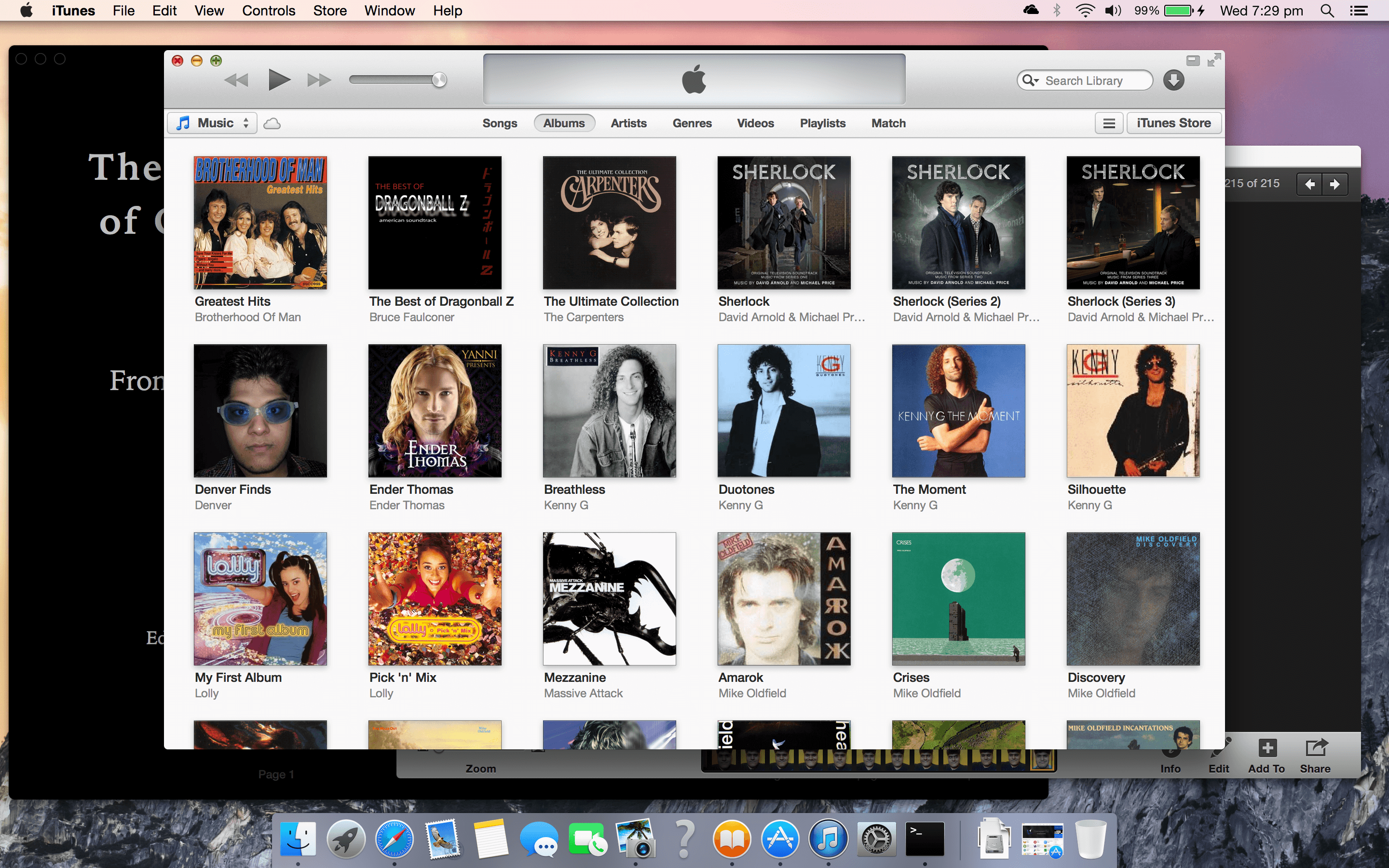Open the Trash in the Dock
The height and width of the screenshot is (868, 1389).
coord(1090,839)
